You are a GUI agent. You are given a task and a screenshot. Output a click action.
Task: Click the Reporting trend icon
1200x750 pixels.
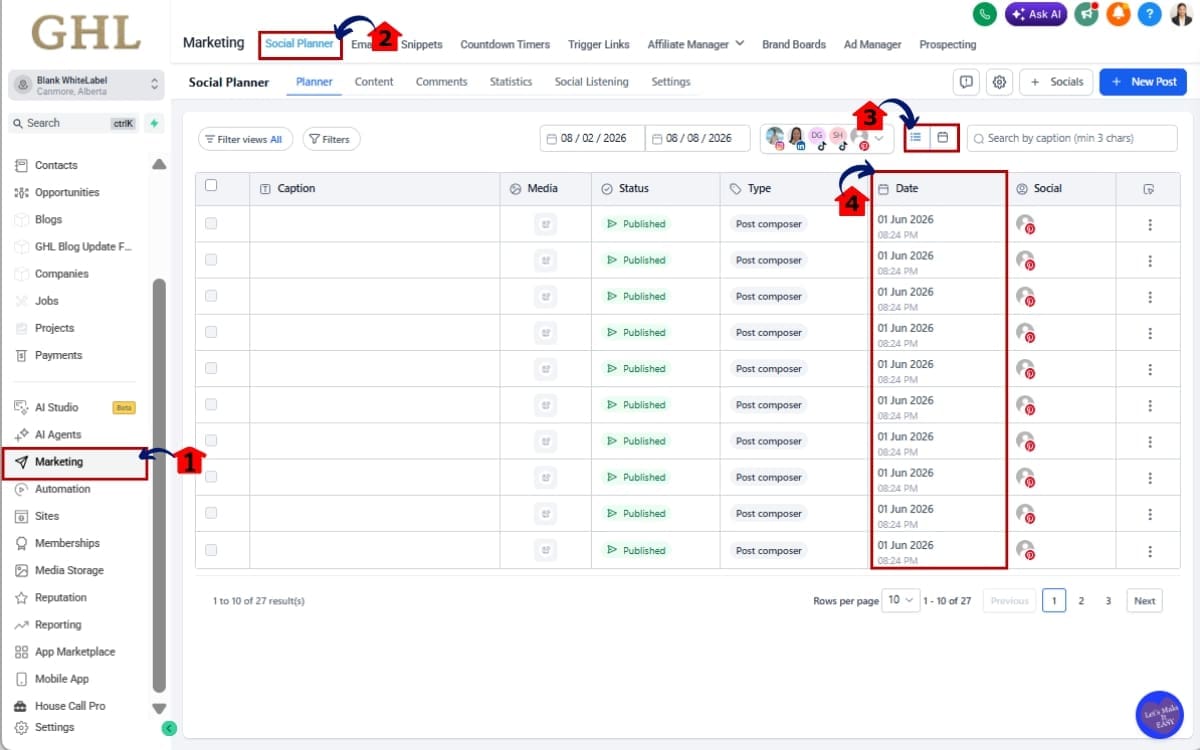pyautogui.click(x=21, y=624)
